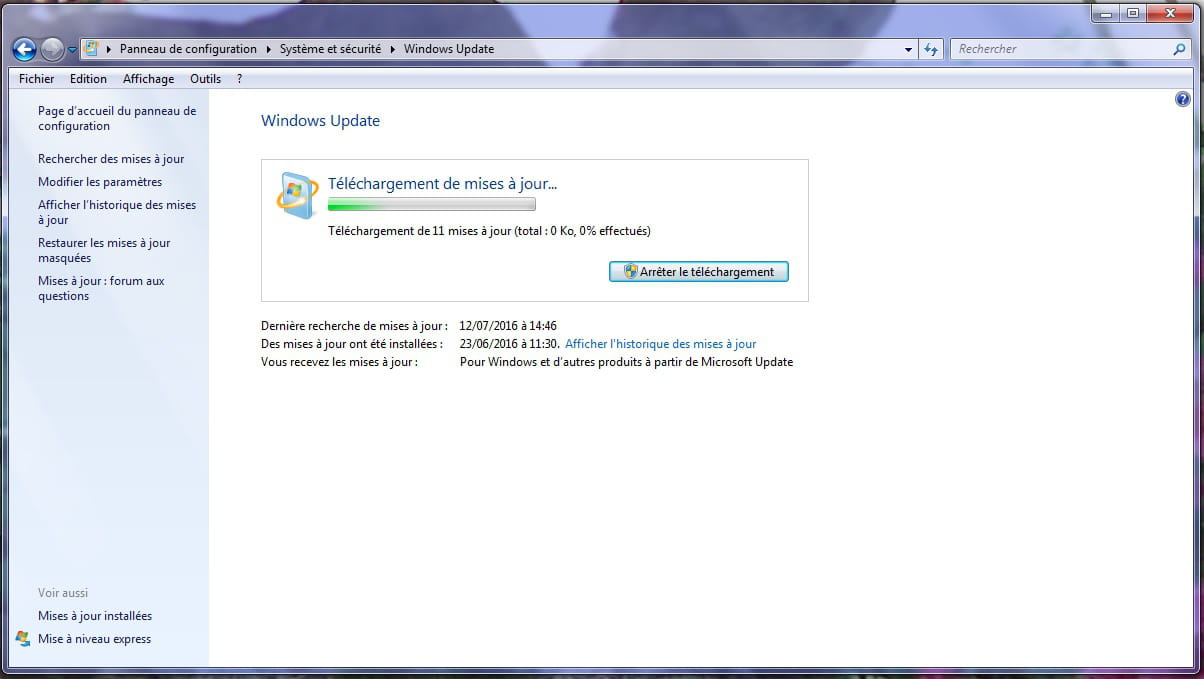Click the green download progress bar
Image resolution: width=1204 pixels, height=679 pixels.
tap(432, 204)
